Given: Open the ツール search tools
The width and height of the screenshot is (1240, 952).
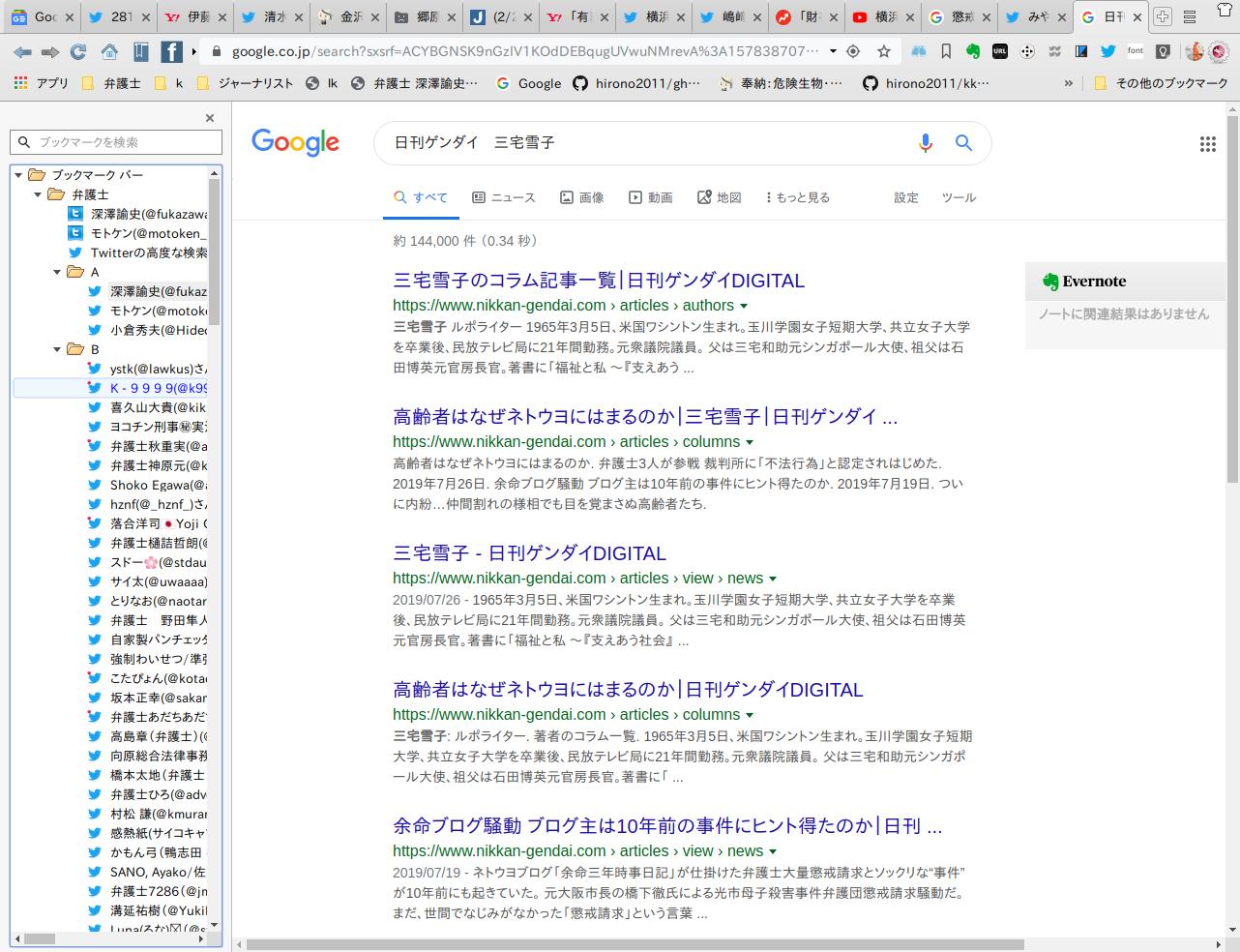Looking at the screenshot, I should 959,197.
